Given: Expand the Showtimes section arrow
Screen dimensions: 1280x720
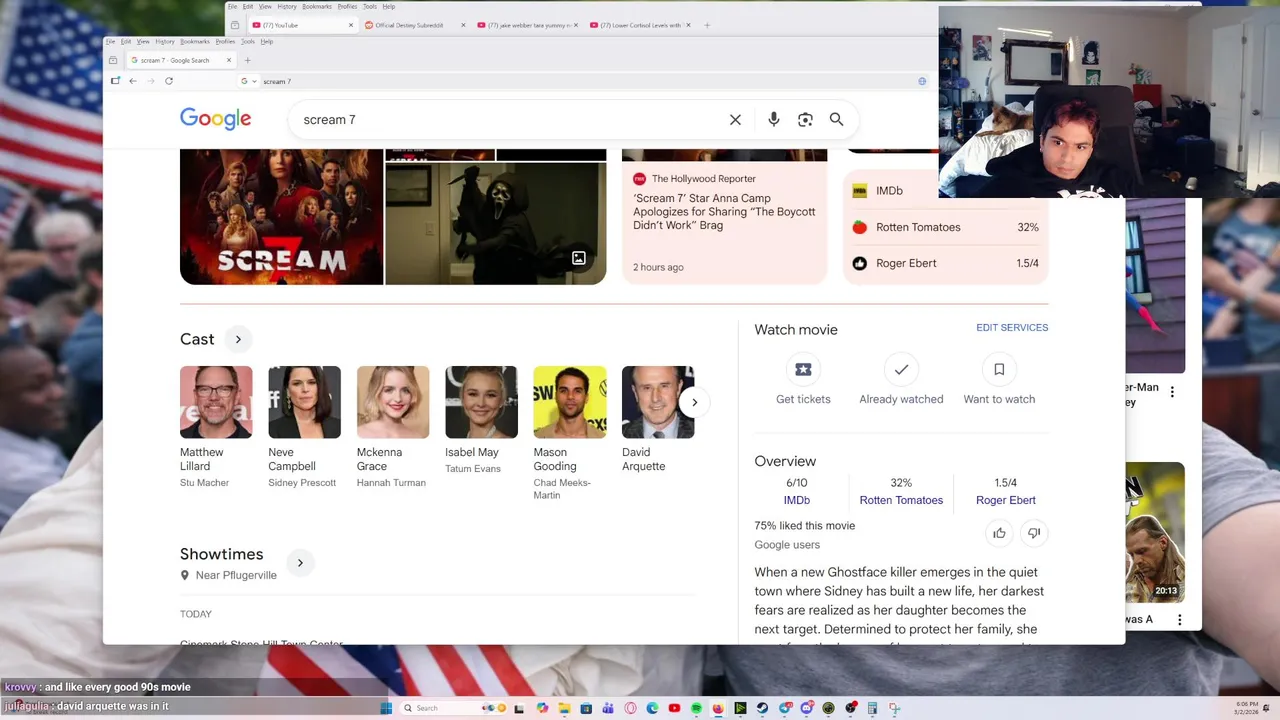Looking at the screenshot, I should [300, 563].
